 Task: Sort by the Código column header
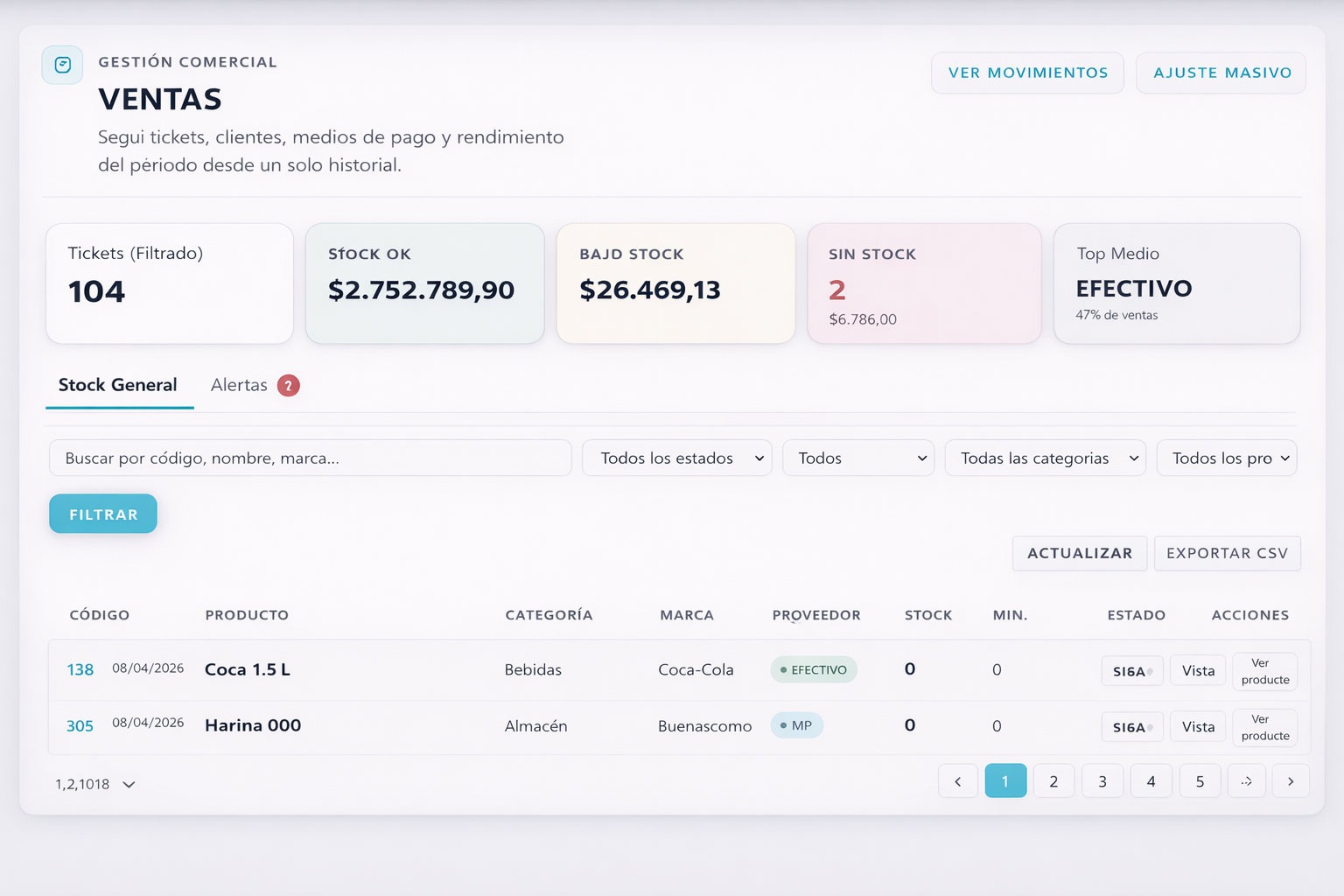[x=100, y=615]
